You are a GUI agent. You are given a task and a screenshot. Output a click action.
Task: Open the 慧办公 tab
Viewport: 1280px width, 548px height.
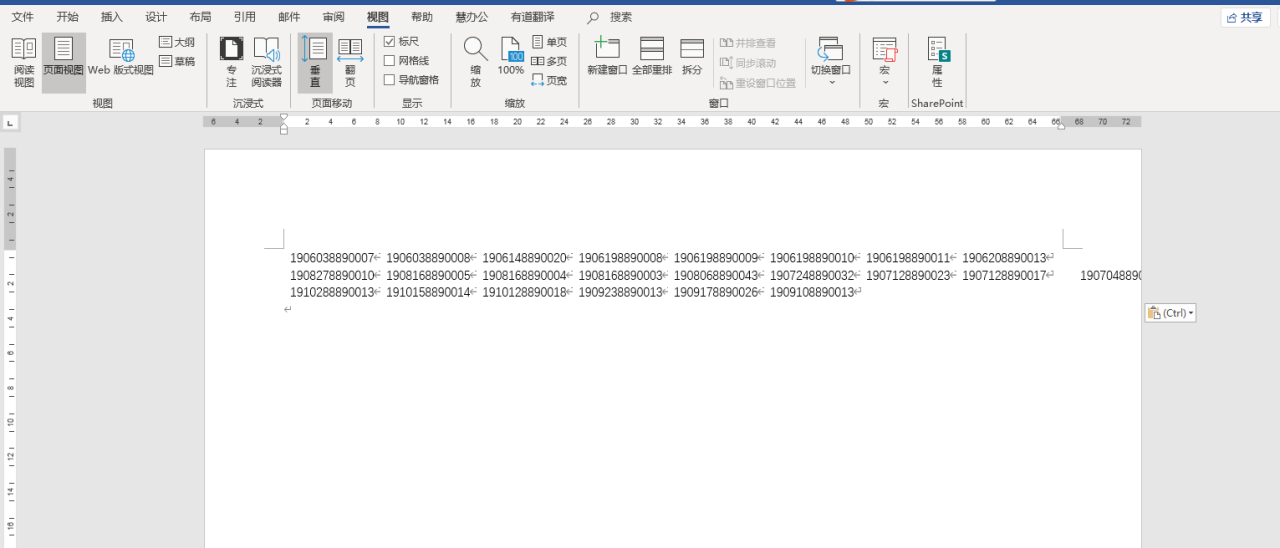(x=472, y=17)
